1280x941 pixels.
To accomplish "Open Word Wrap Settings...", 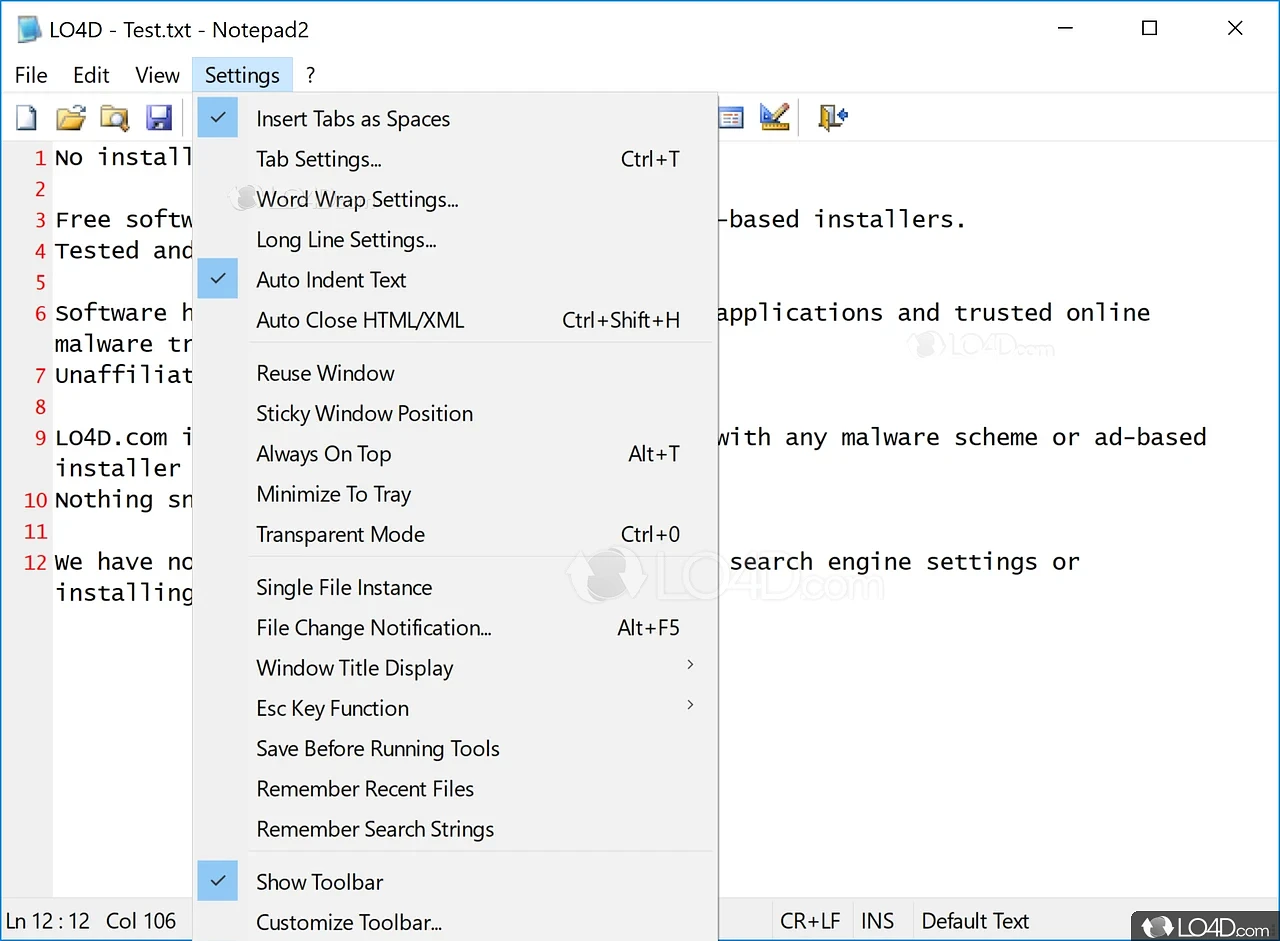I will (456, 199).
